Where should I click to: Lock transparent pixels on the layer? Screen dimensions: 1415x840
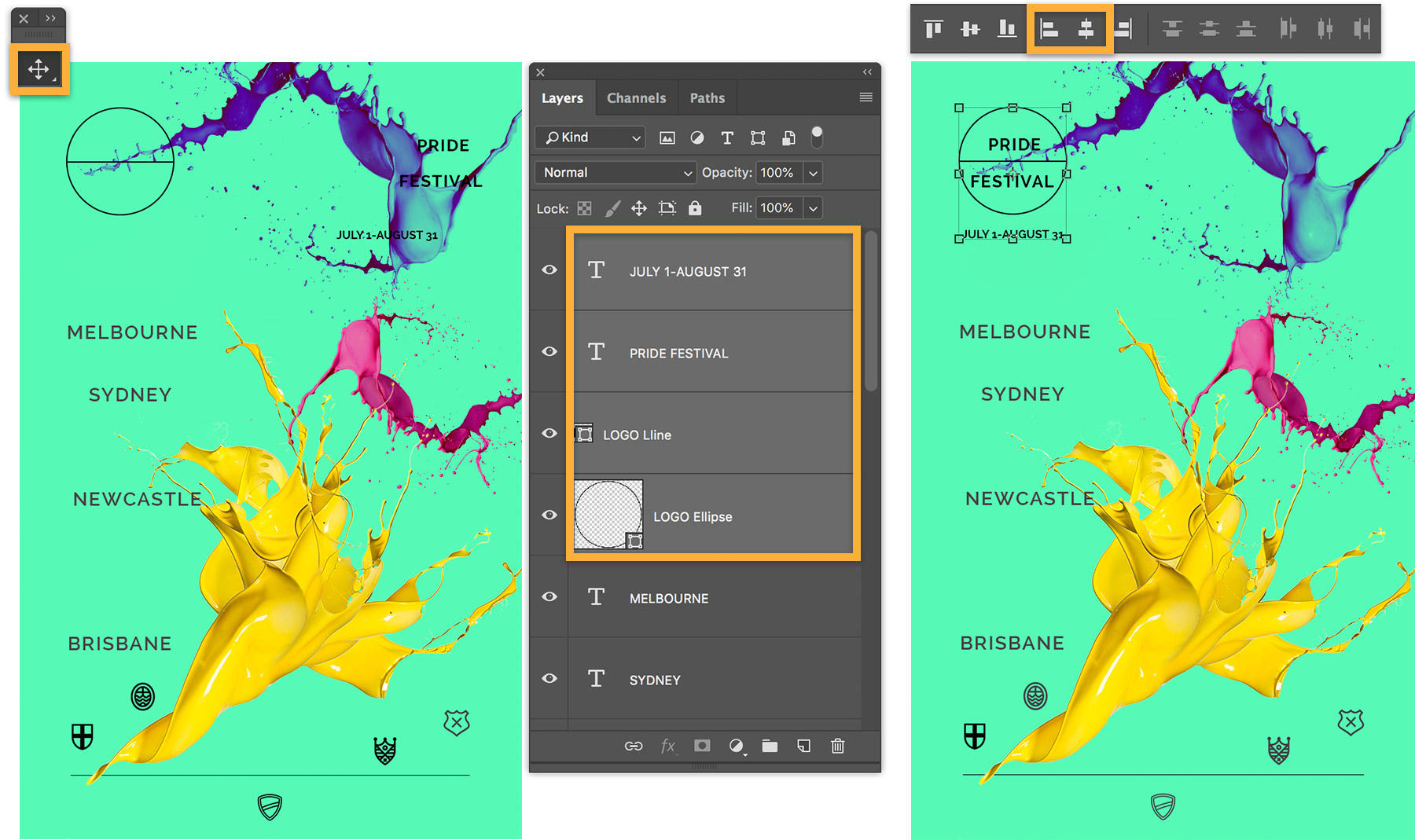click(584, 207)
